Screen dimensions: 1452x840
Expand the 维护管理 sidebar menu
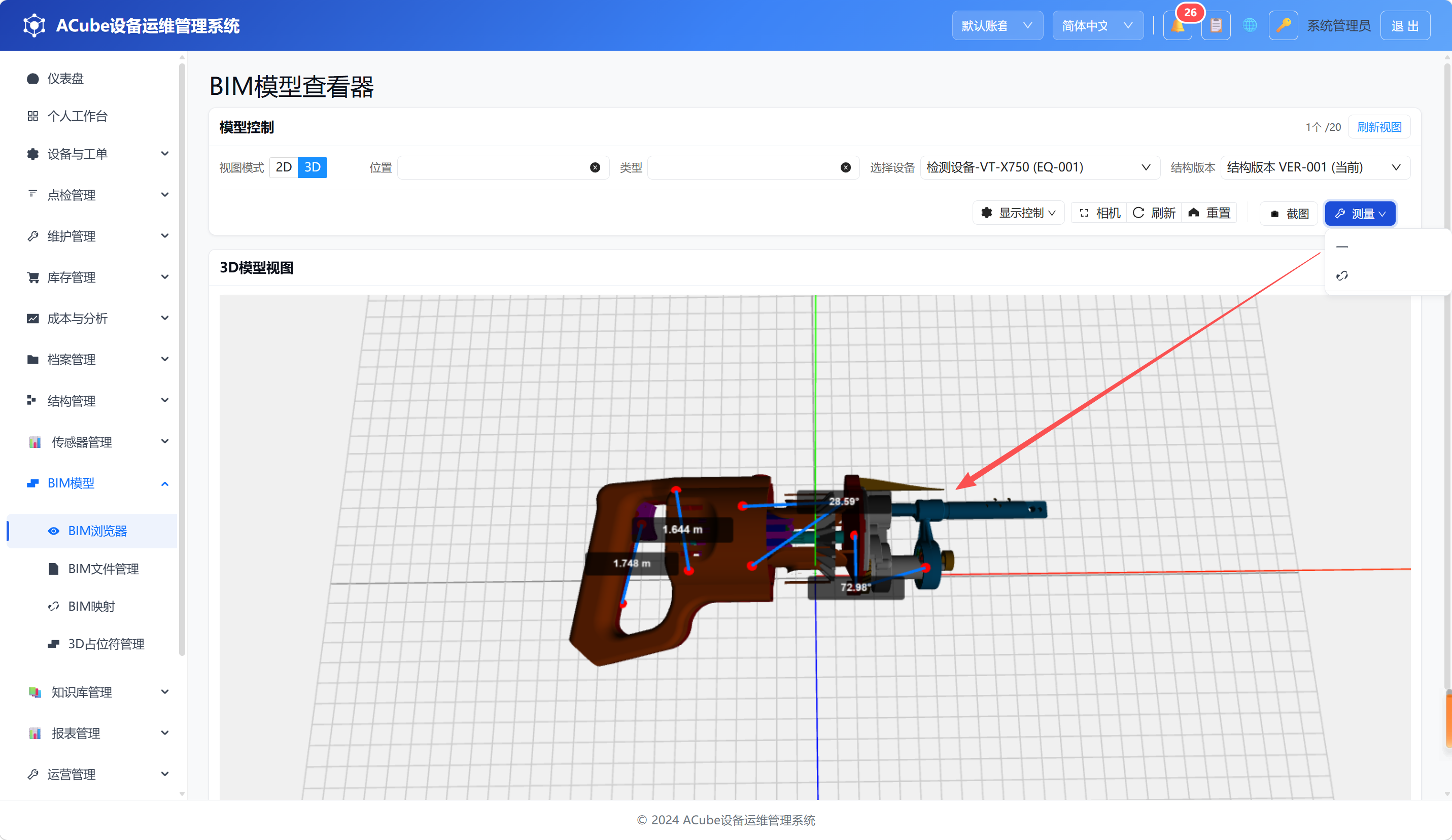click(92, 236)
